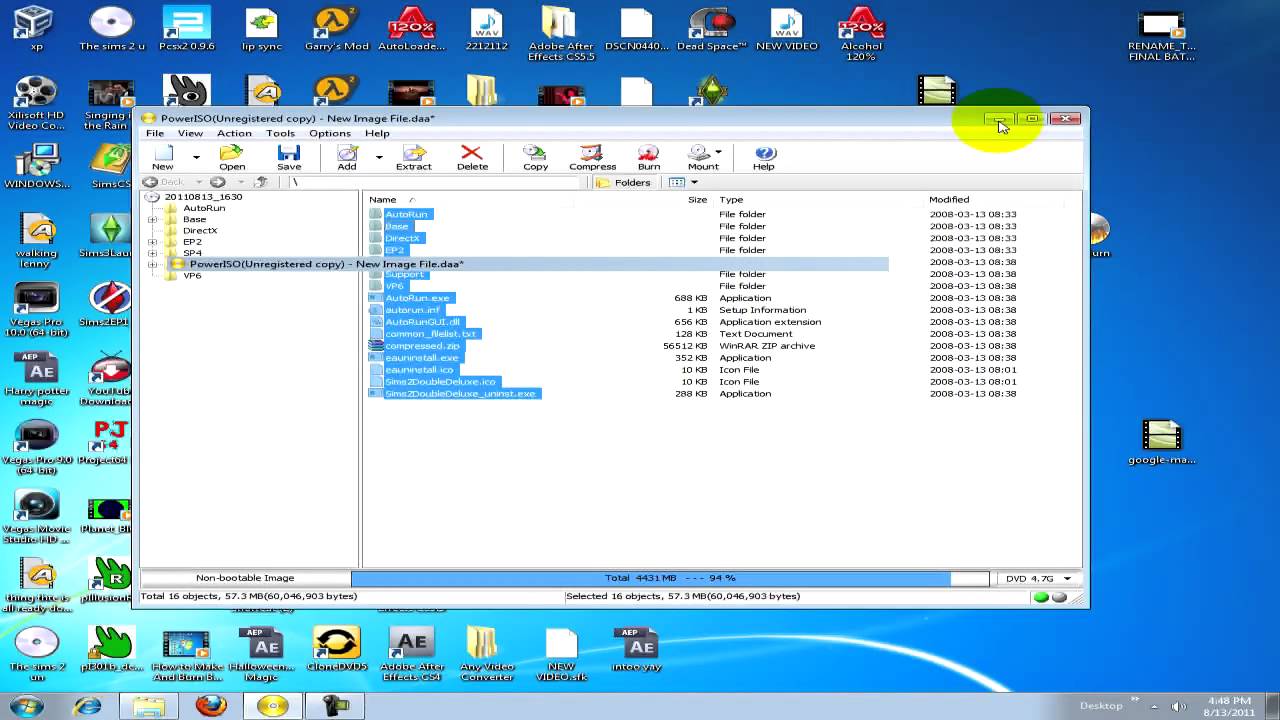1280x720 pixels.
Task: Open Windows Explorer taskbar icon
Action: click(x=149, y=706)
